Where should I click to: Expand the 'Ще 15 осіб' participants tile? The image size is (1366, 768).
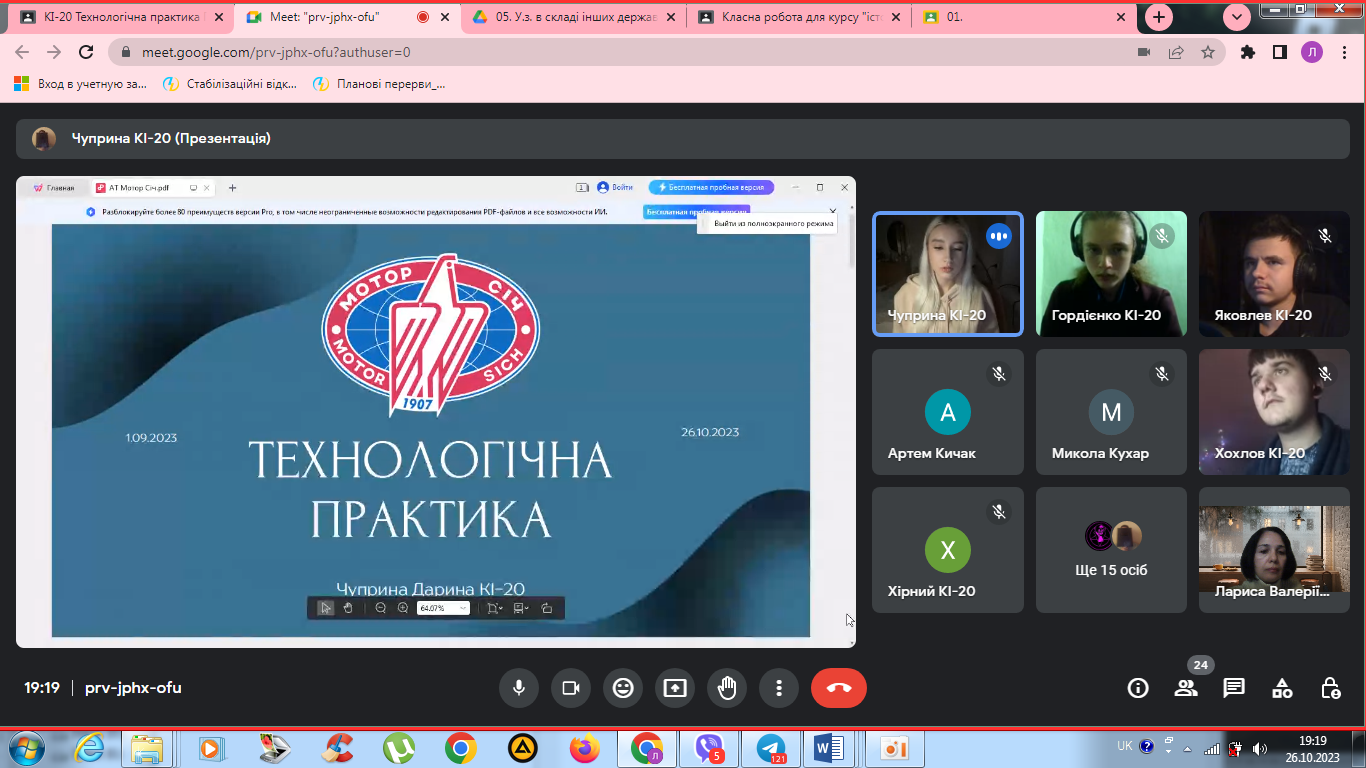click(1111, 550)
